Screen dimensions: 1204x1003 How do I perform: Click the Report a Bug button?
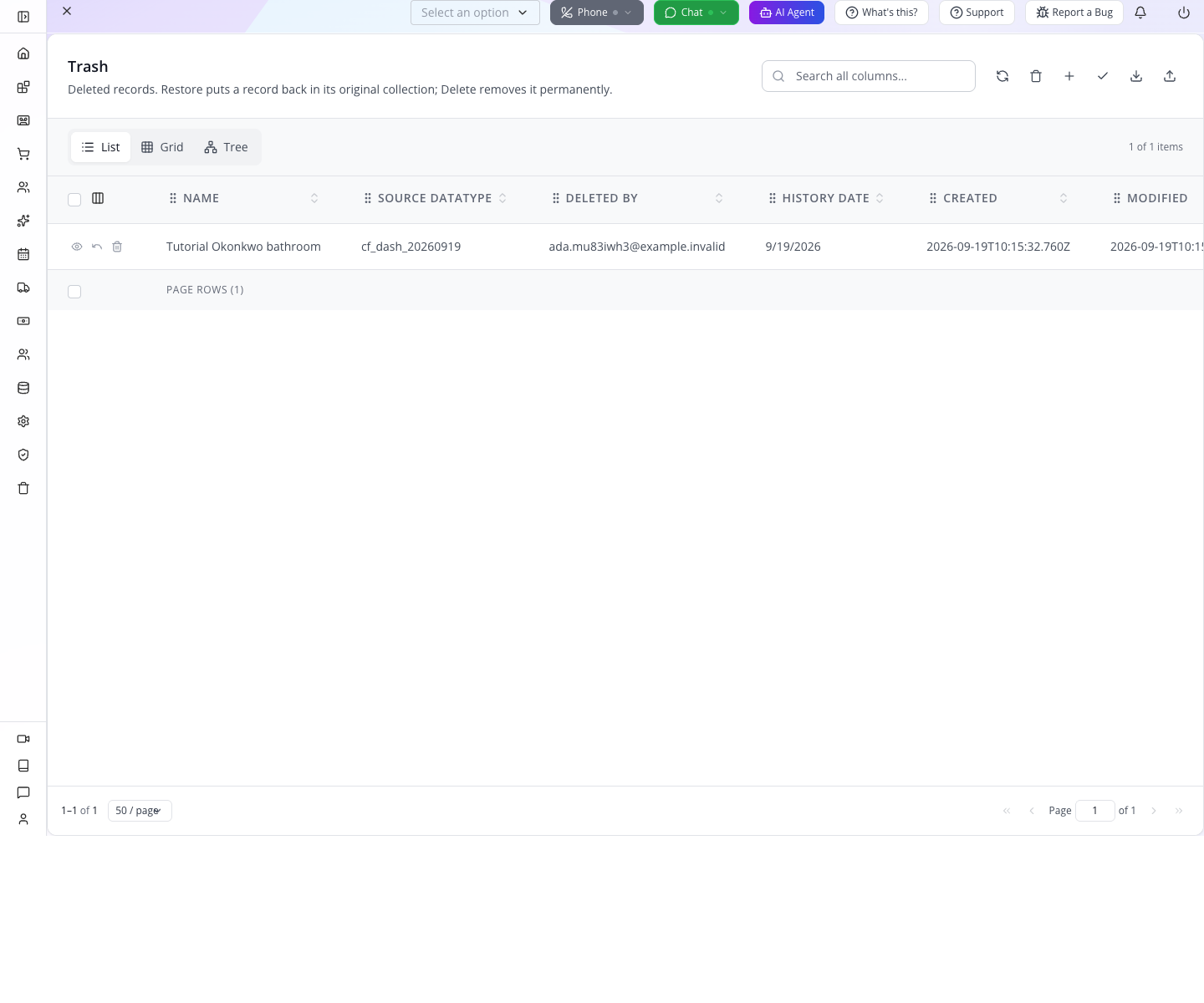point(1074,13)
